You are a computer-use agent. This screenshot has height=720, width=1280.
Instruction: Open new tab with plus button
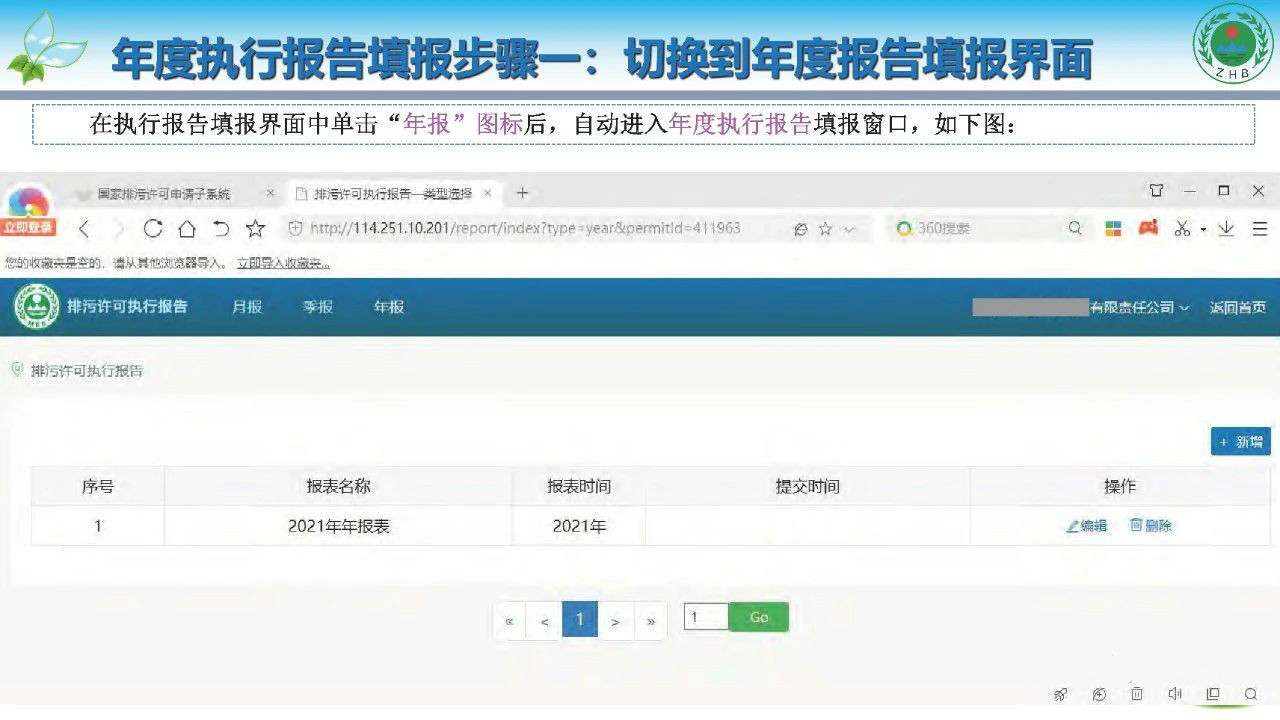522,193
